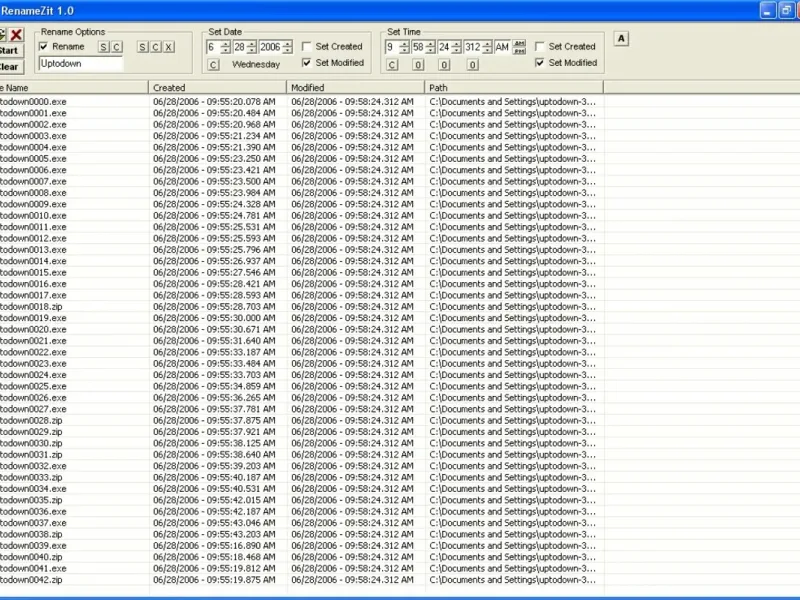Click the green refresh icon above Start
The image size is (800, 600).
point(3,35)
